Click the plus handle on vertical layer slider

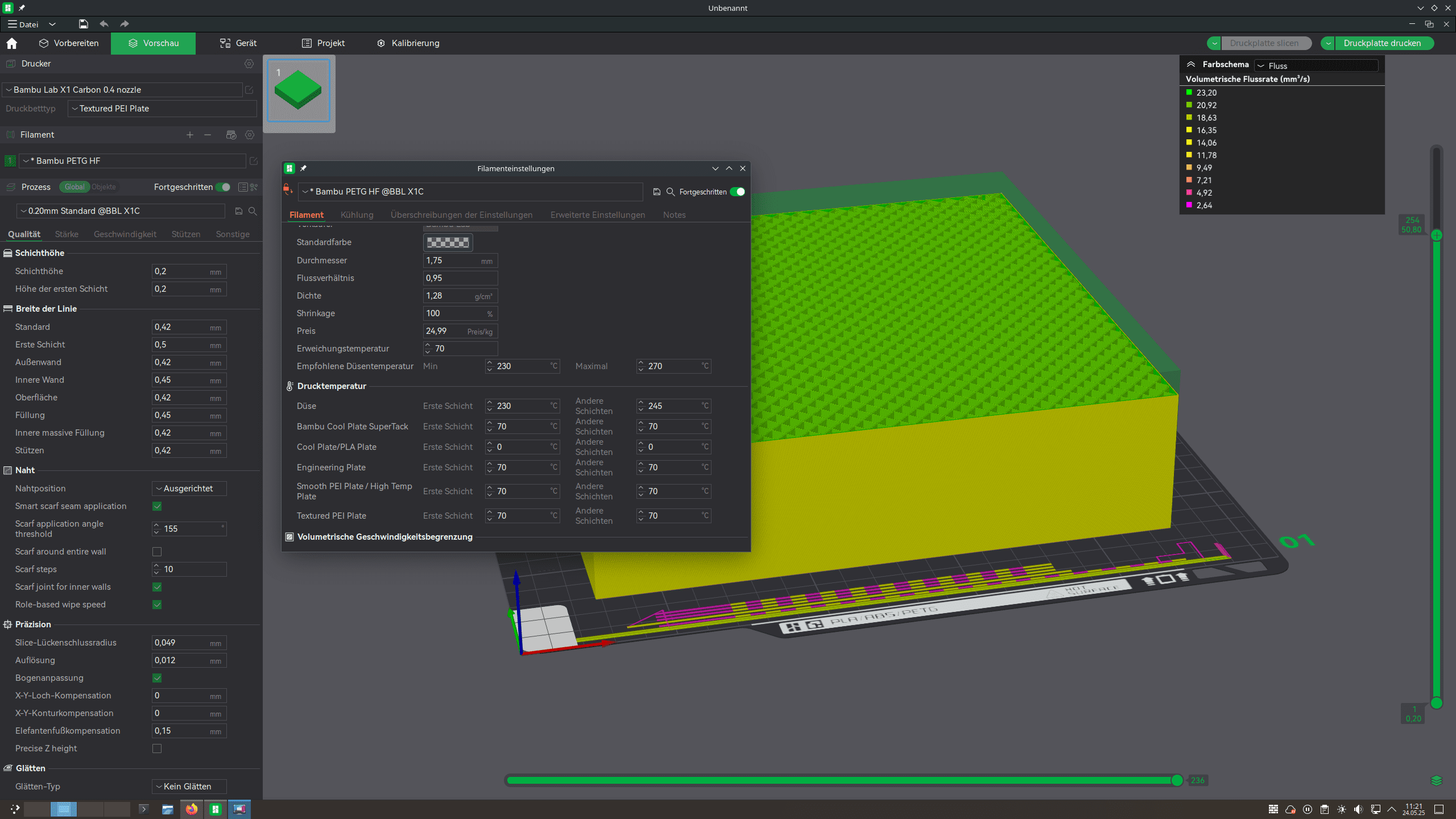tap(1437, 235)
